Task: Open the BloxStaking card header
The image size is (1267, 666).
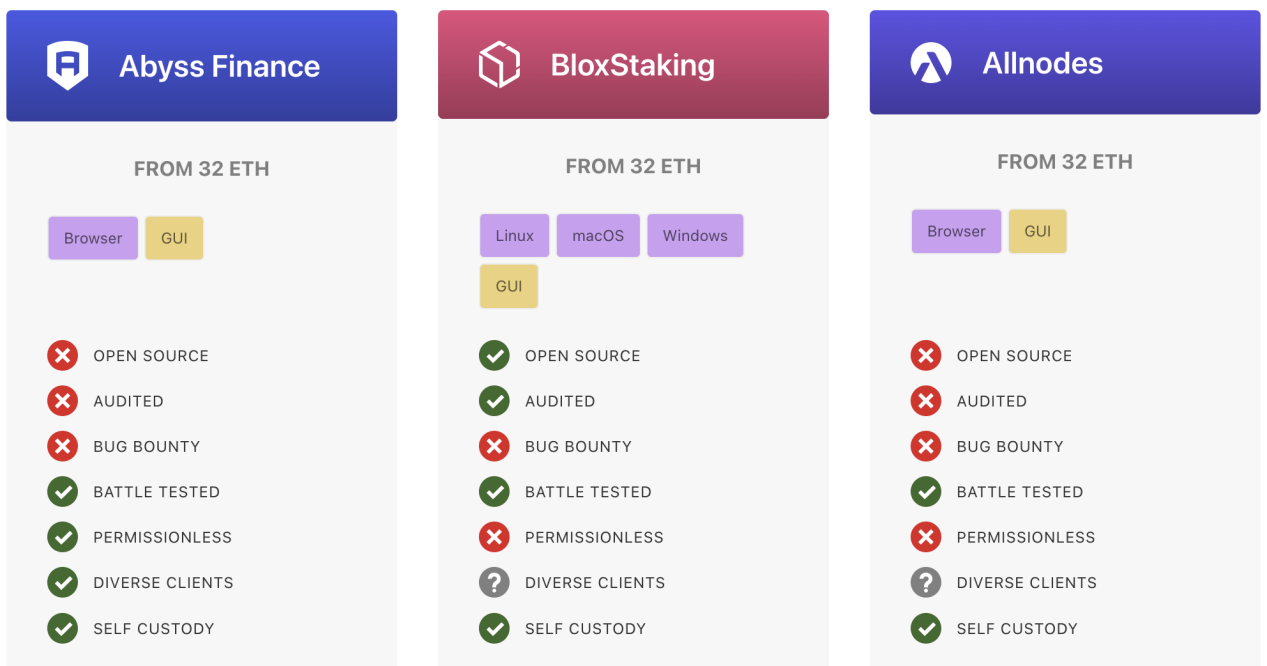Action: 633,65
